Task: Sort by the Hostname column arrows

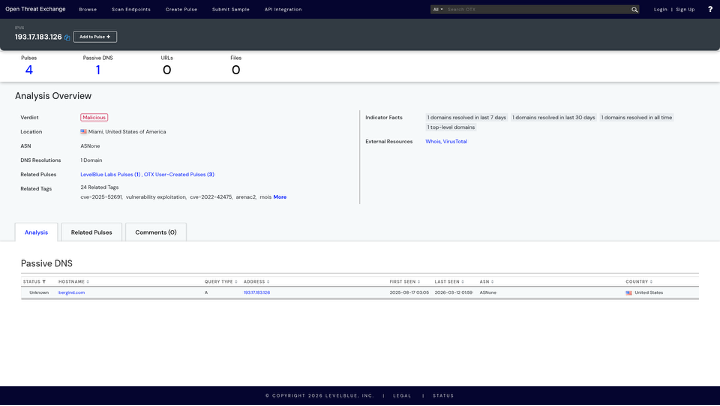Action: pos(88,282)
